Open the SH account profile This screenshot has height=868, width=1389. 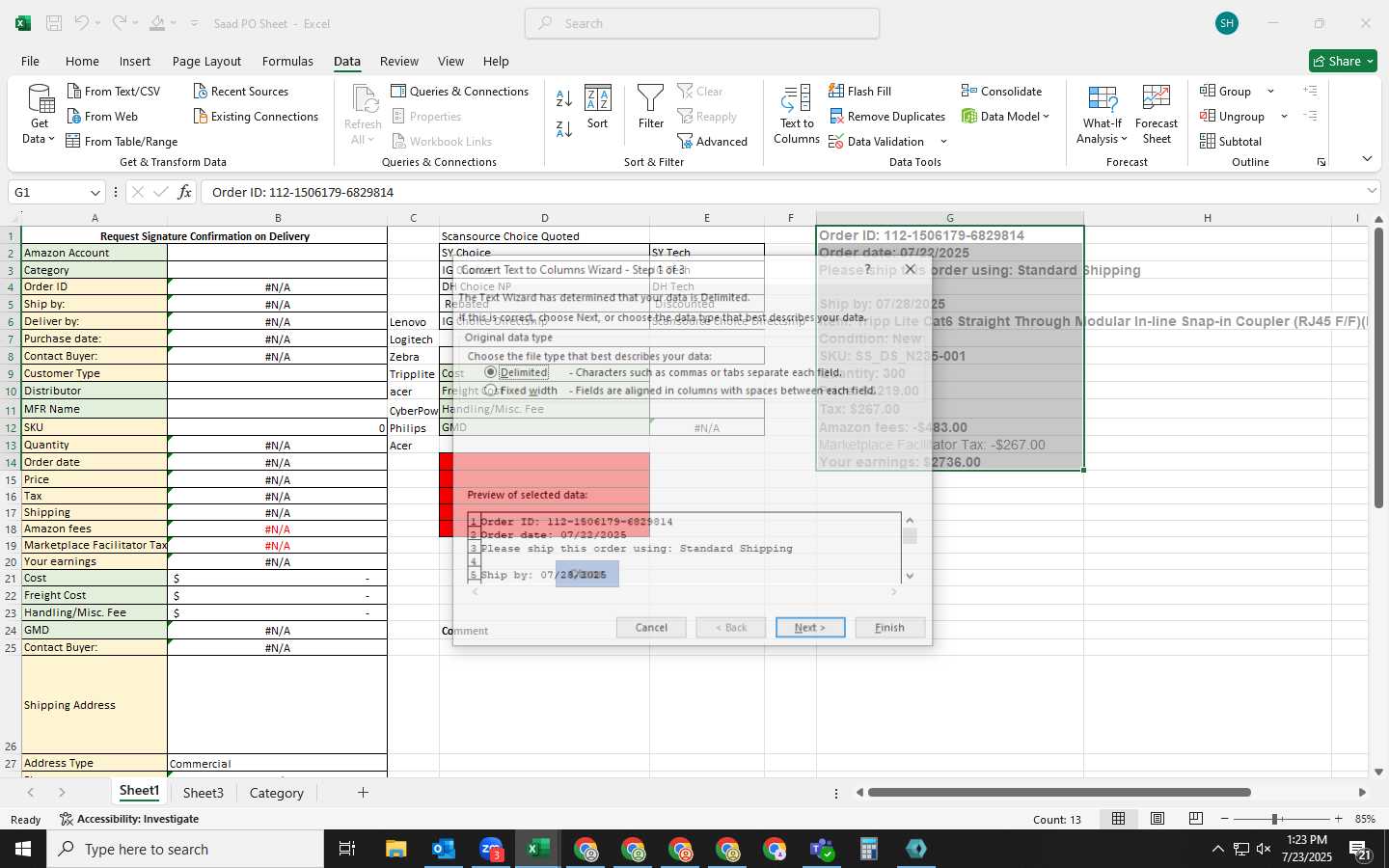[x=1227, y=23]
